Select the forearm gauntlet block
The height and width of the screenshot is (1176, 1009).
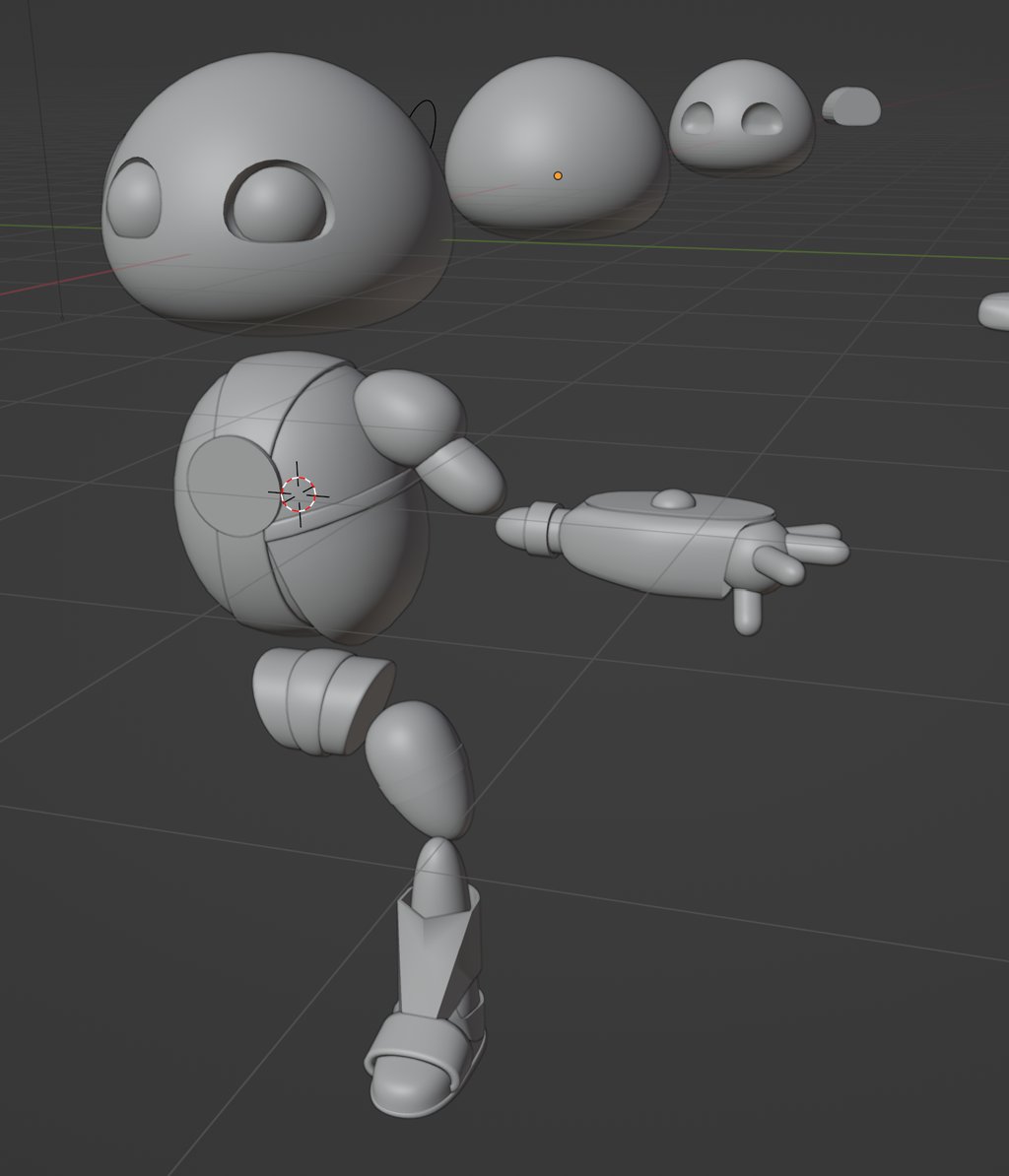click(x=660, y=548)
